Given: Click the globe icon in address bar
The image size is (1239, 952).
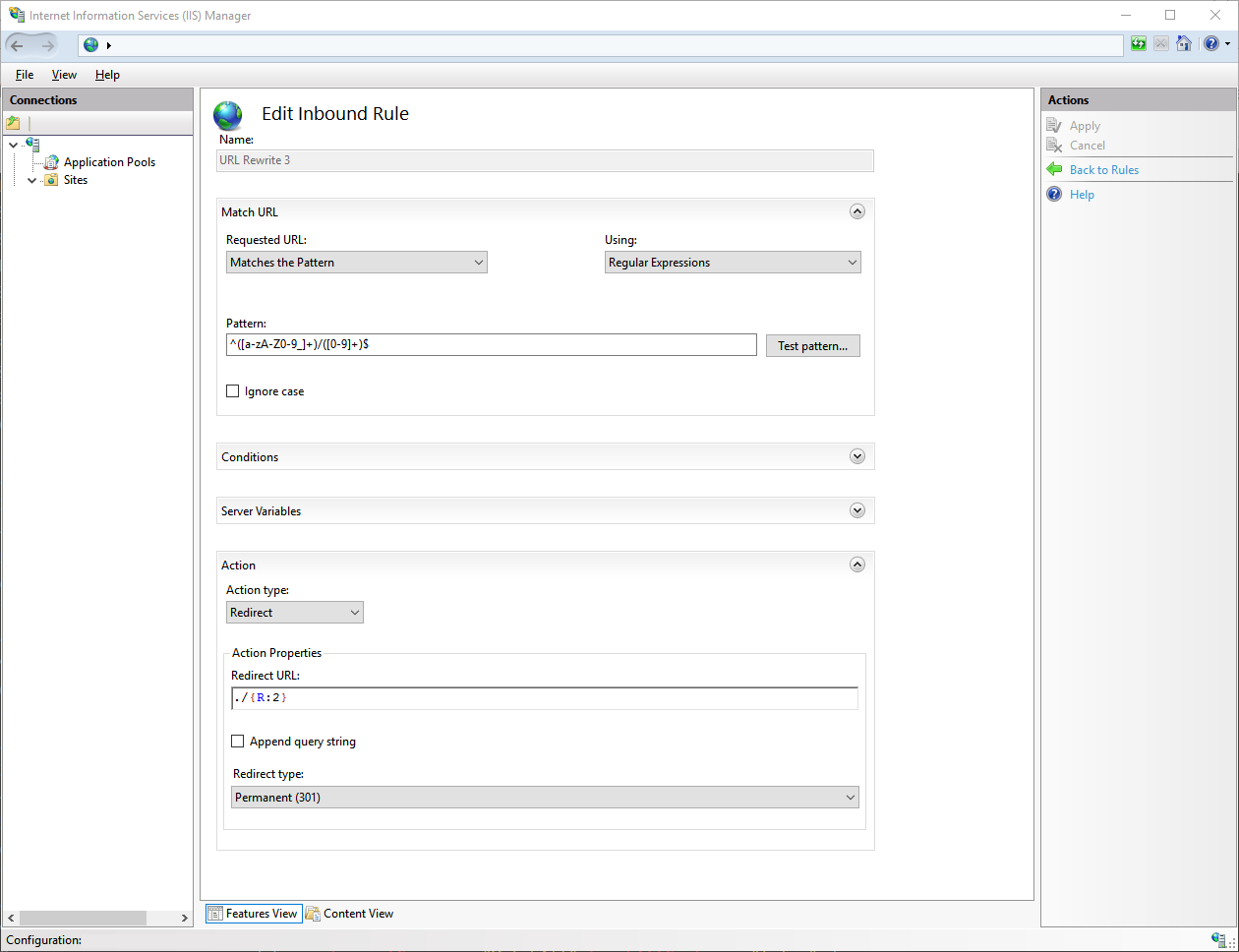Looking at the screenshot, I should (91, 45).
